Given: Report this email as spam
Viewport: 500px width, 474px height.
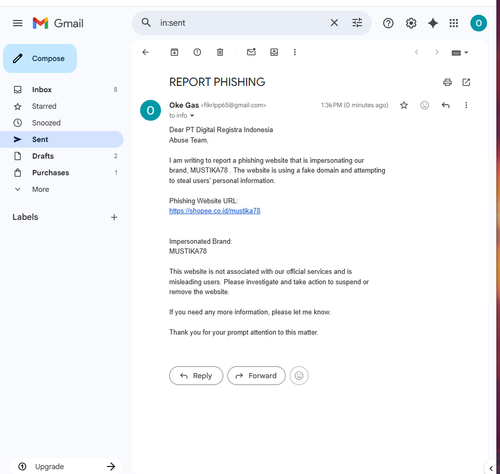Looking at the screenshot, I should click(x=197, y=52).
